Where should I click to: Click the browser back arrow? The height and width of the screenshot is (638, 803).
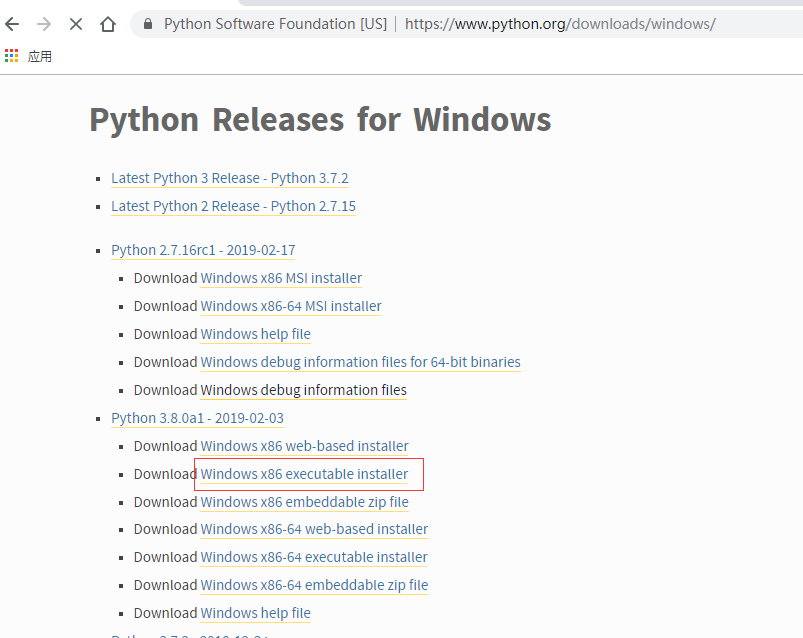click(x=12, y=24)
